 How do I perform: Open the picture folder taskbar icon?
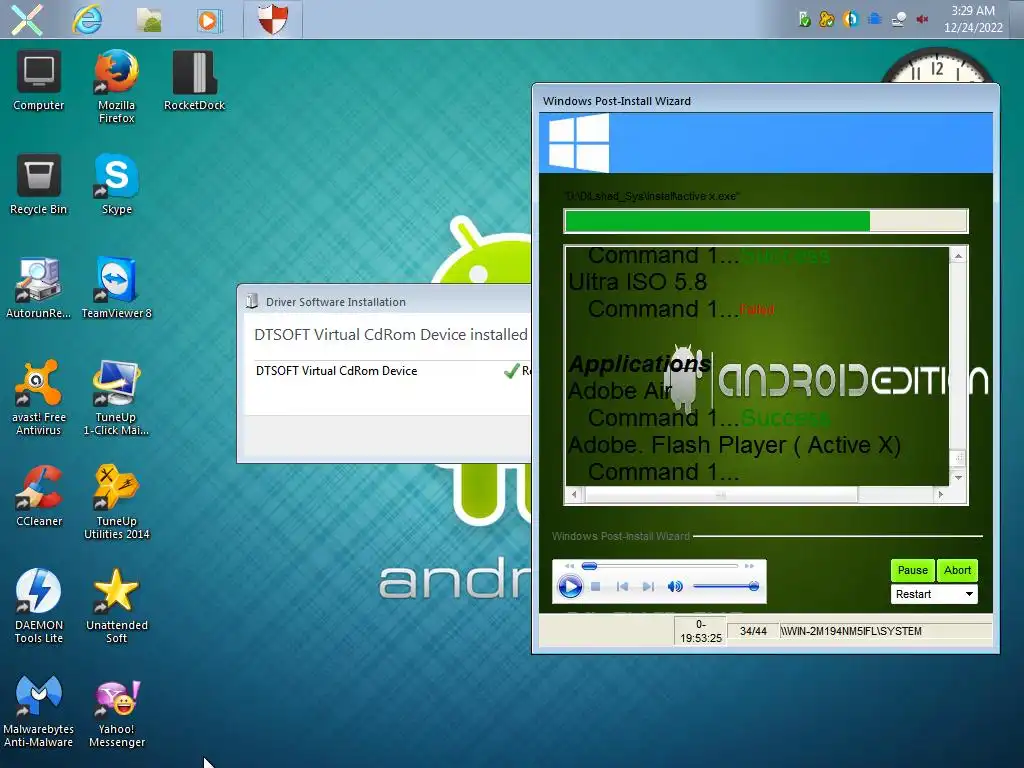pyautogui.click(x=149, y=20)
